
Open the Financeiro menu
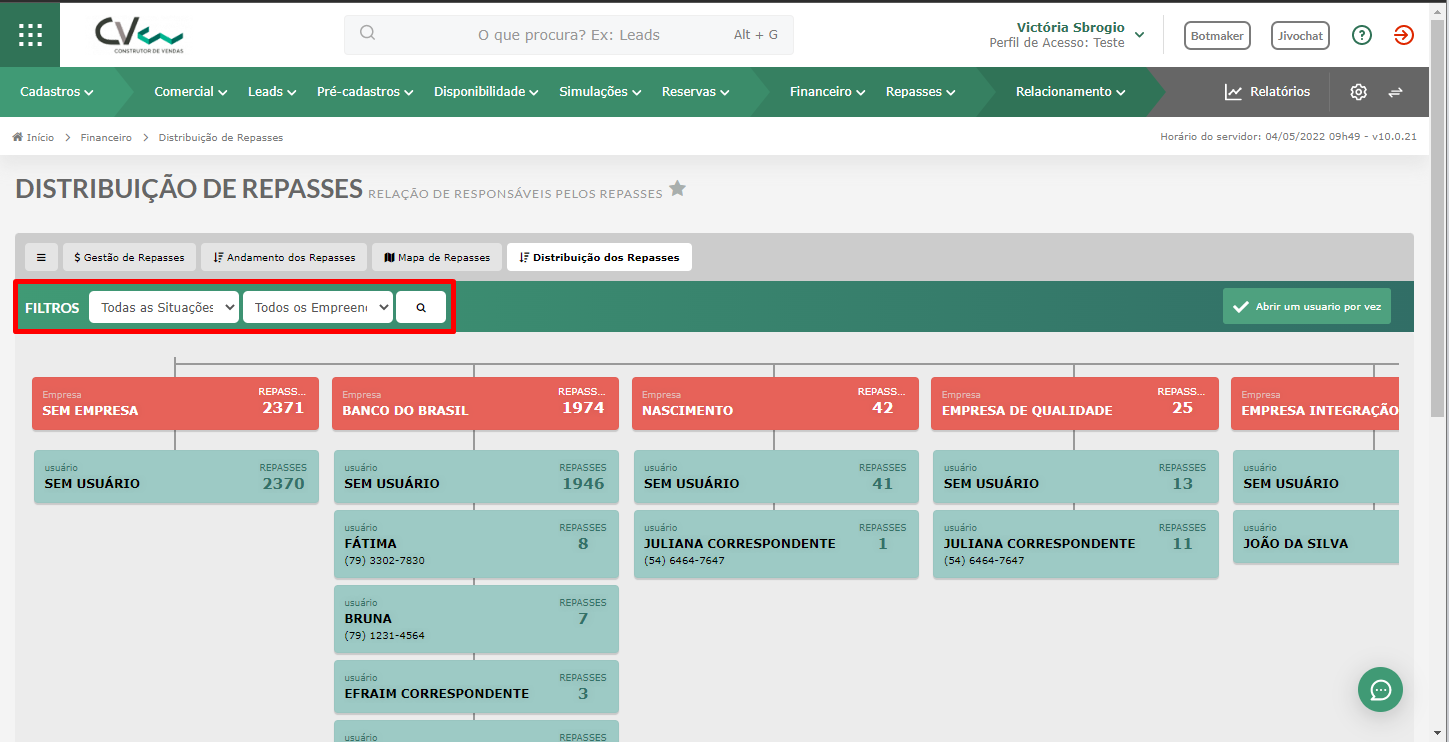point(827,92)
